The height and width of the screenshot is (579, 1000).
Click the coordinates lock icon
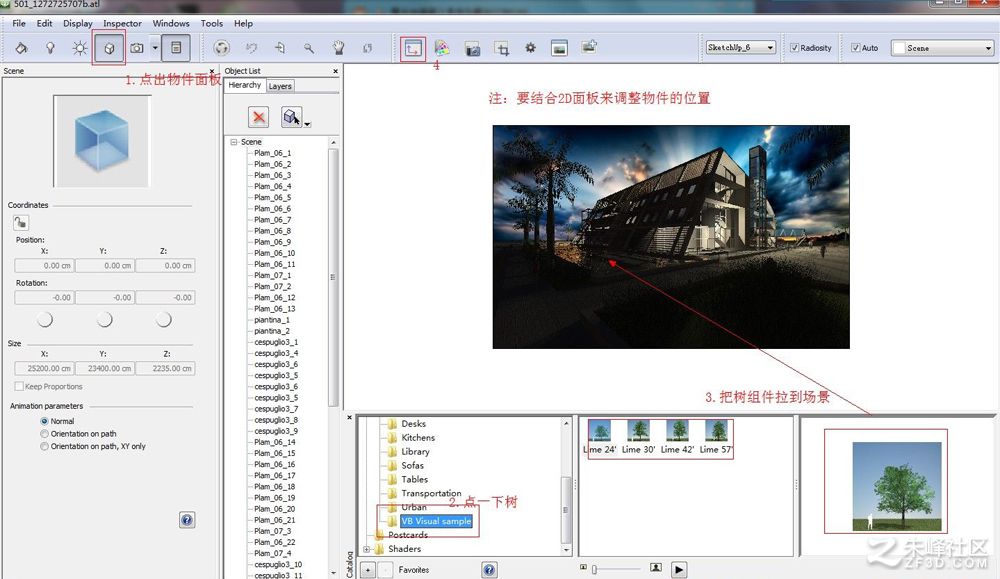(x=20, y=223)
